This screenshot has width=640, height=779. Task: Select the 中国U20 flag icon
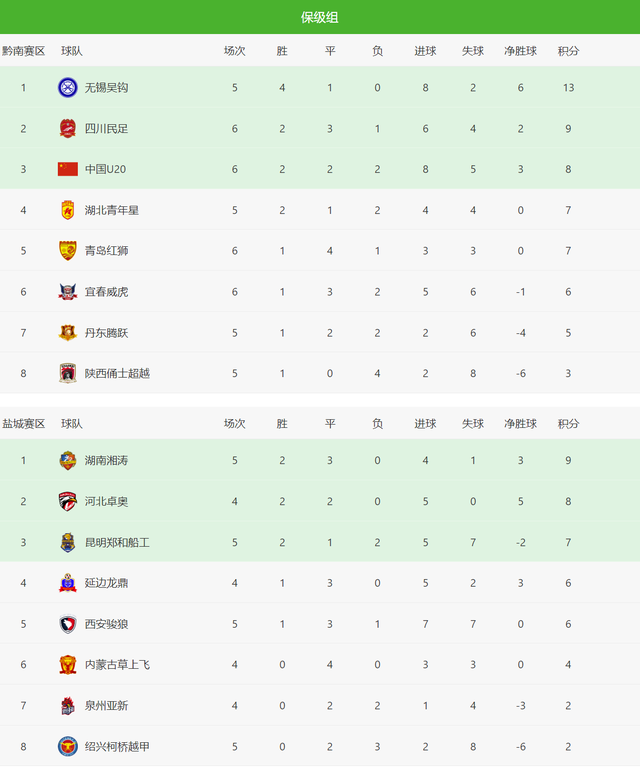click(x=68, y=169)
